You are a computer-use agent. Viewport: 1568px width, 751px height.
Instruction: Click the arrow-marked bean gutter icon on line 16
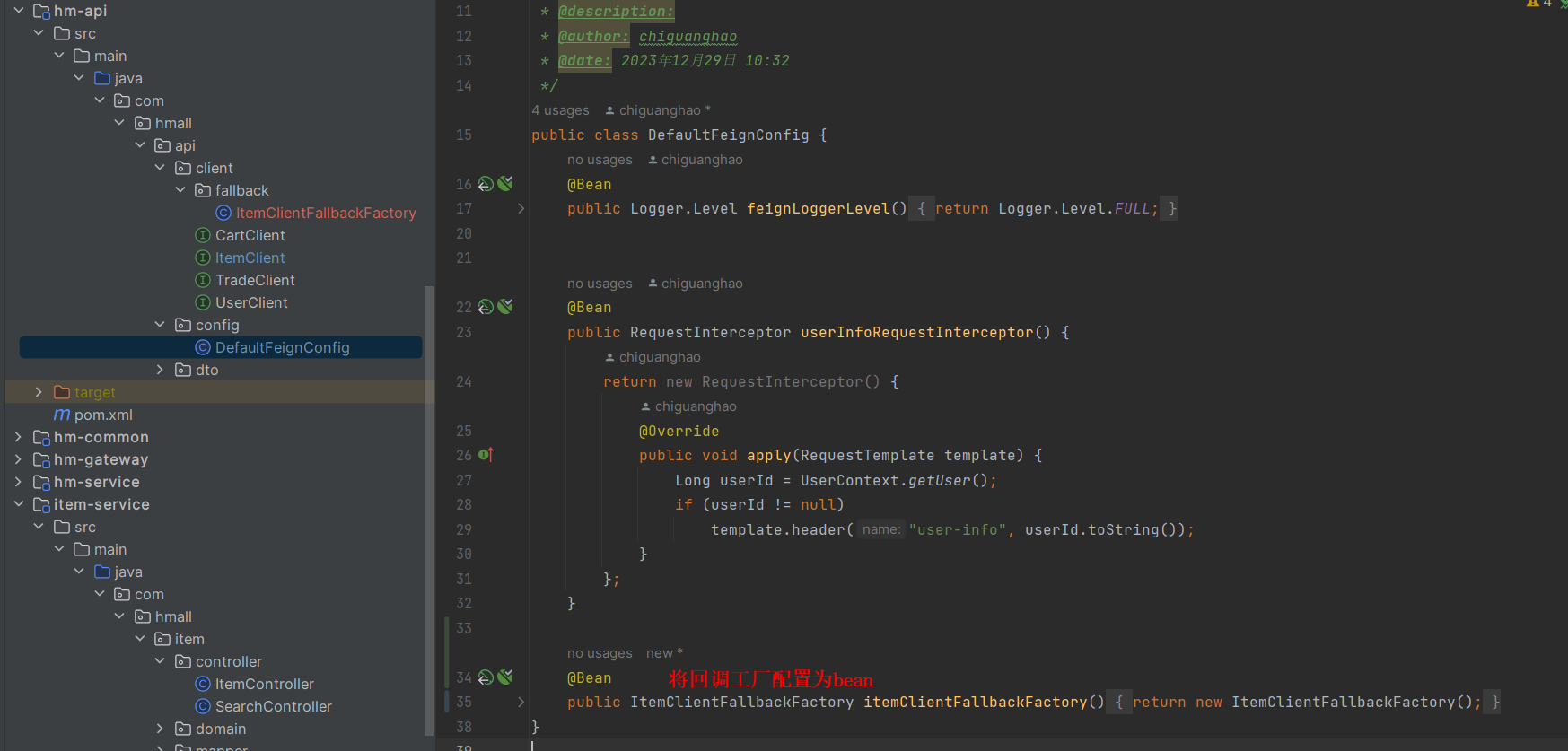(x=486, y=184)
